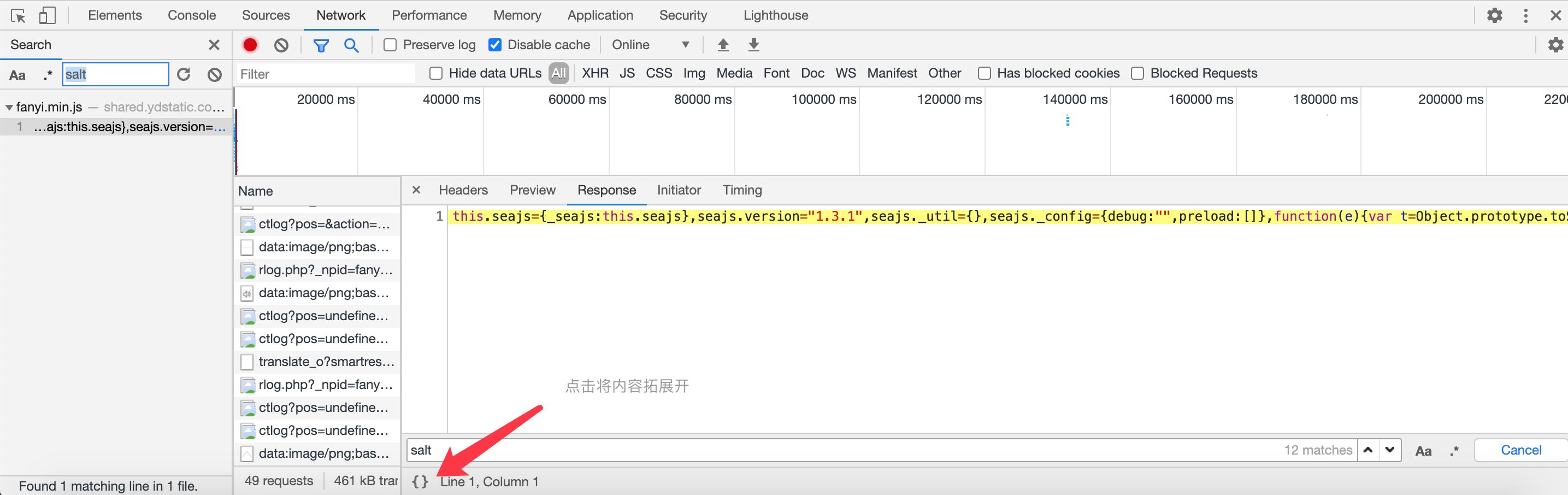This screenshot has height=495, width=1568.
Task: Open the DevTools three-dot customize menu
Action: click(x=1525, y=15)
